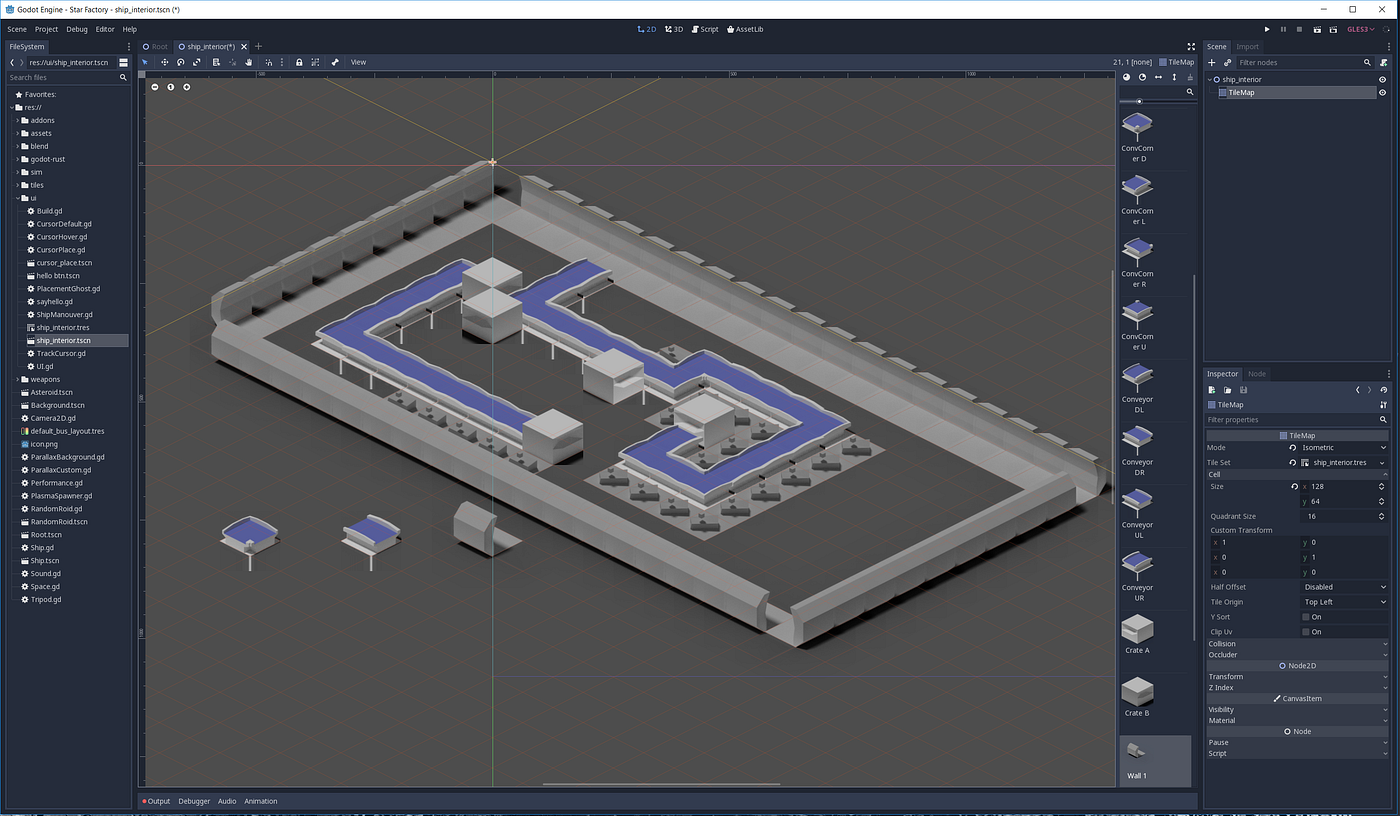Activate the Scale Mode tool

[197, 62]
